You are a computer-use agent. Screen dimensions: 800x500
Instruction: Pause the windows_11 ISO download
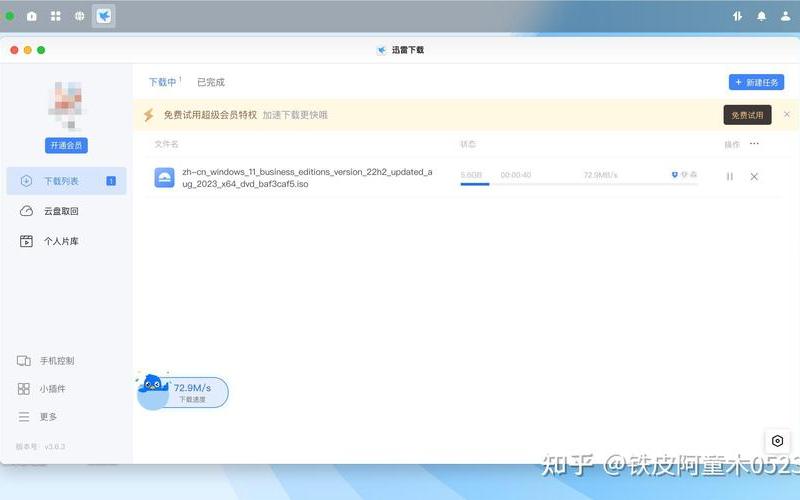click(x=730, y=177)
